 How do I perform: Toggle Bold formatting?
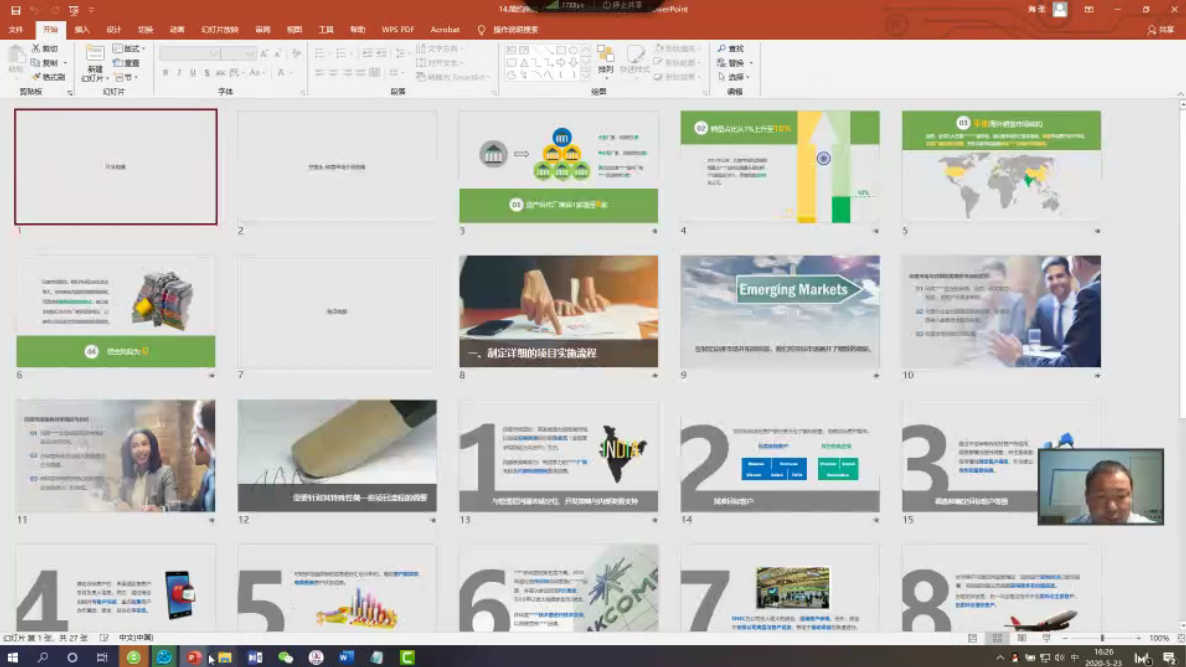pyautogui.click(x=165, y=73)
